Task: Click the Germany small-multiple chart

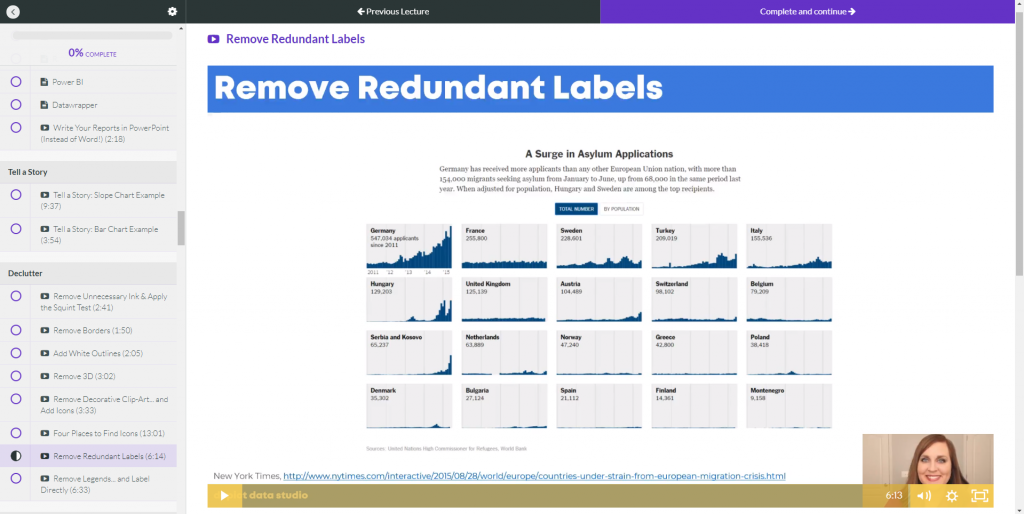Action: click(x=409, y=247)
